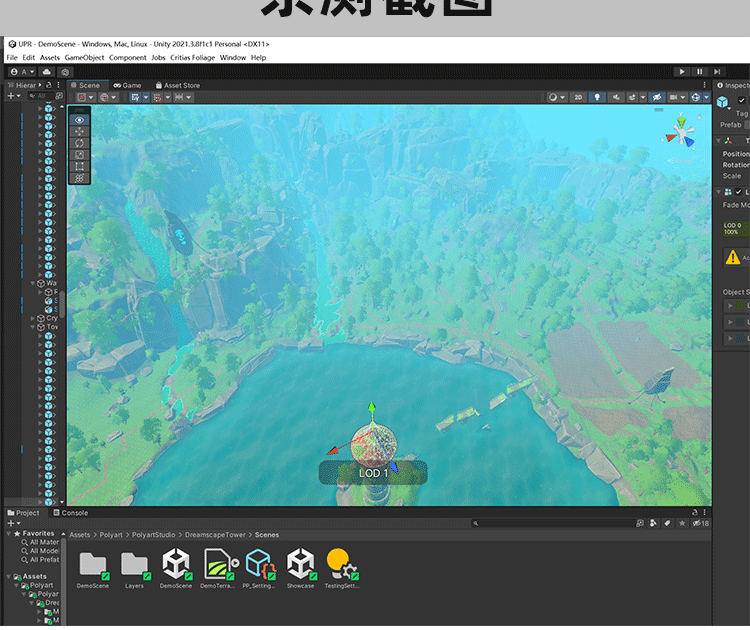
Task: Toggle scene audio button
Action: (616, 97)
